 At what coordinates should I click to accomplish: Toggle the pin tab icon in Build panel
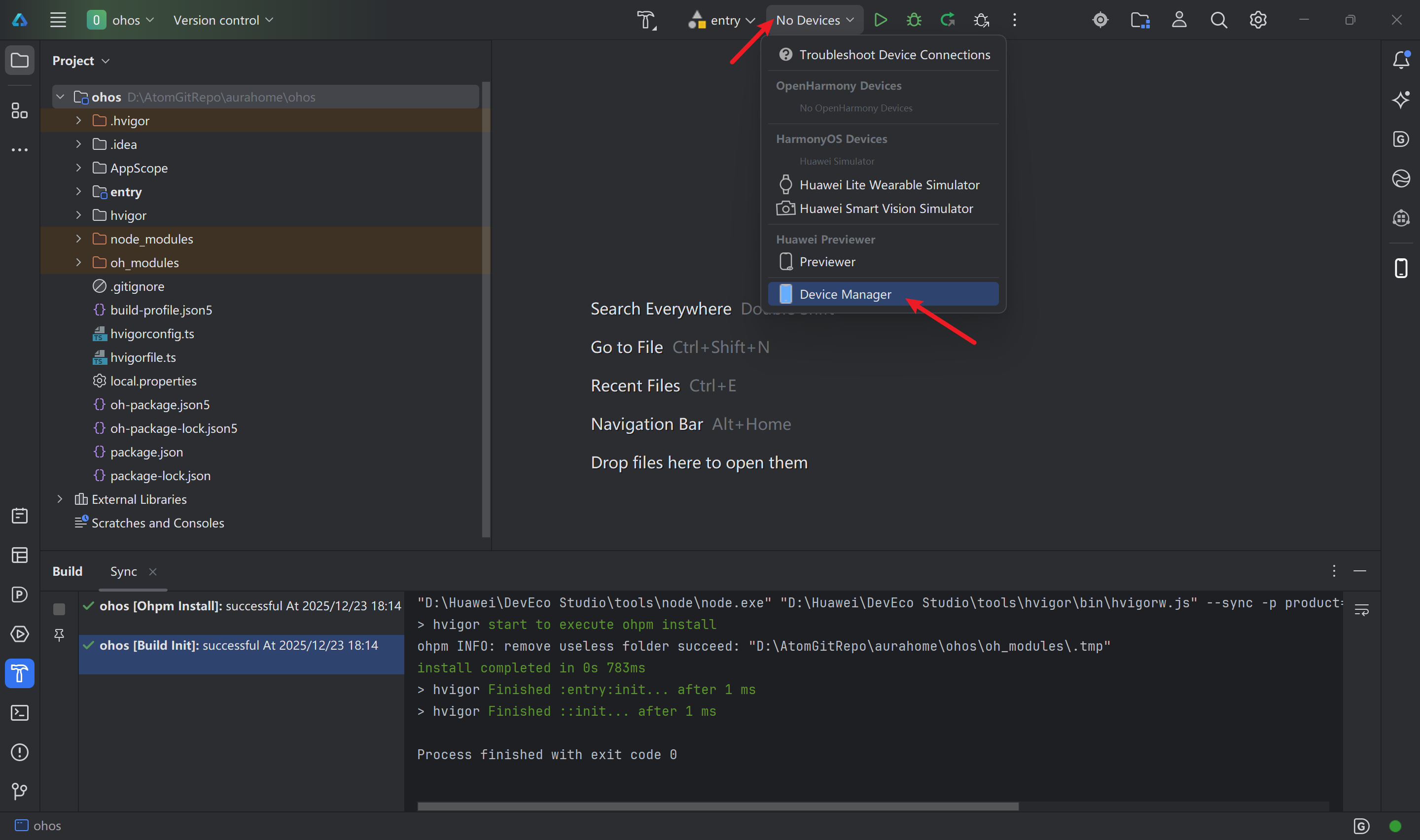(59, 635)
